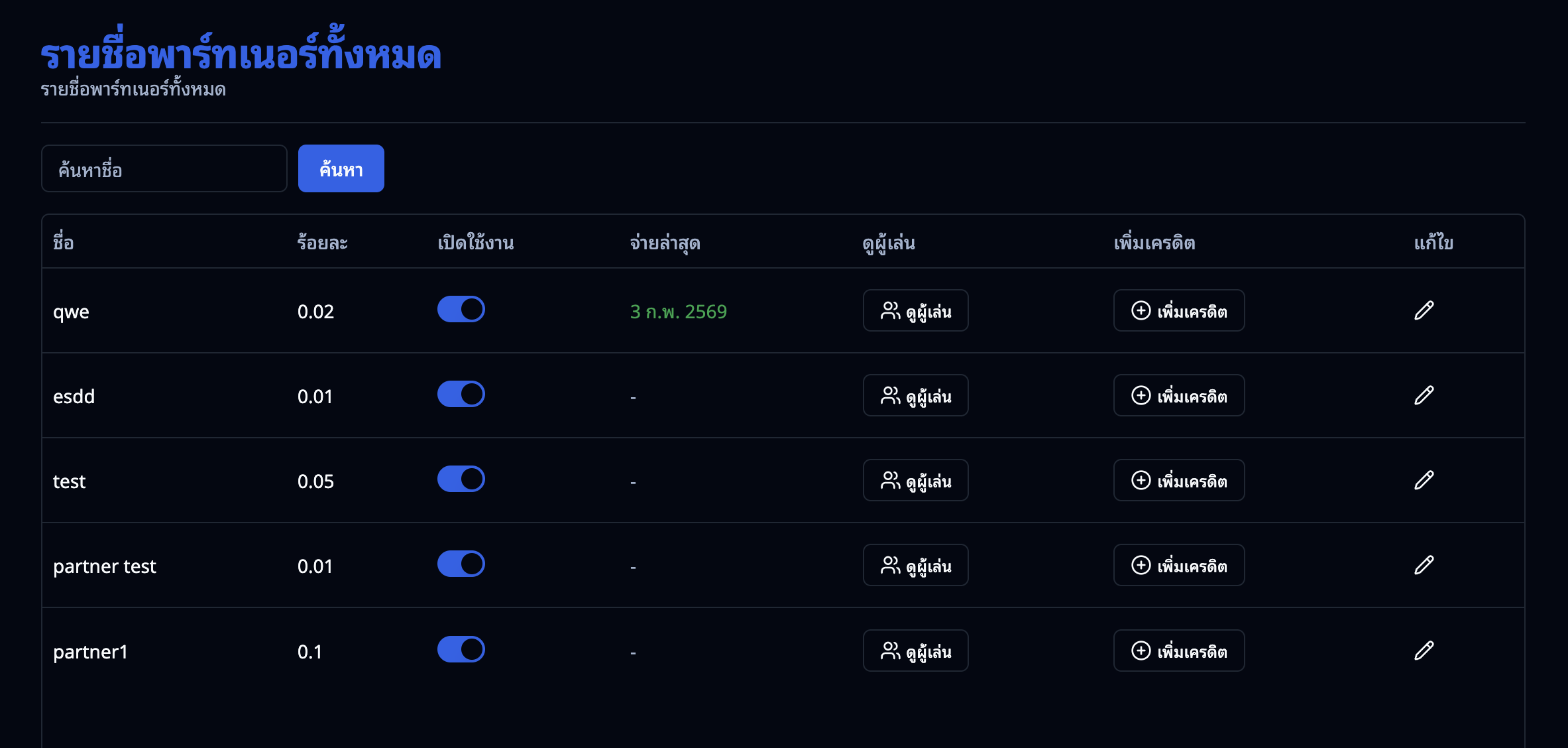The image size is (1568, 748).
Task: View players for partner1
Action: pyautogui.click(x=915, y=651)
